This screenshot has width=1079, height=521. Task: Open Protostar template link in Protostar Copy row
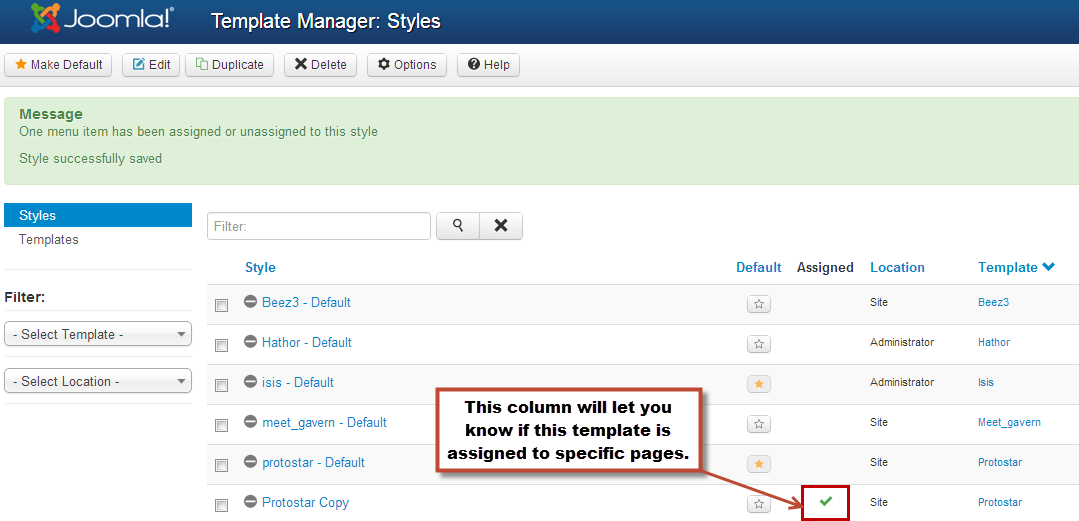1001,502
